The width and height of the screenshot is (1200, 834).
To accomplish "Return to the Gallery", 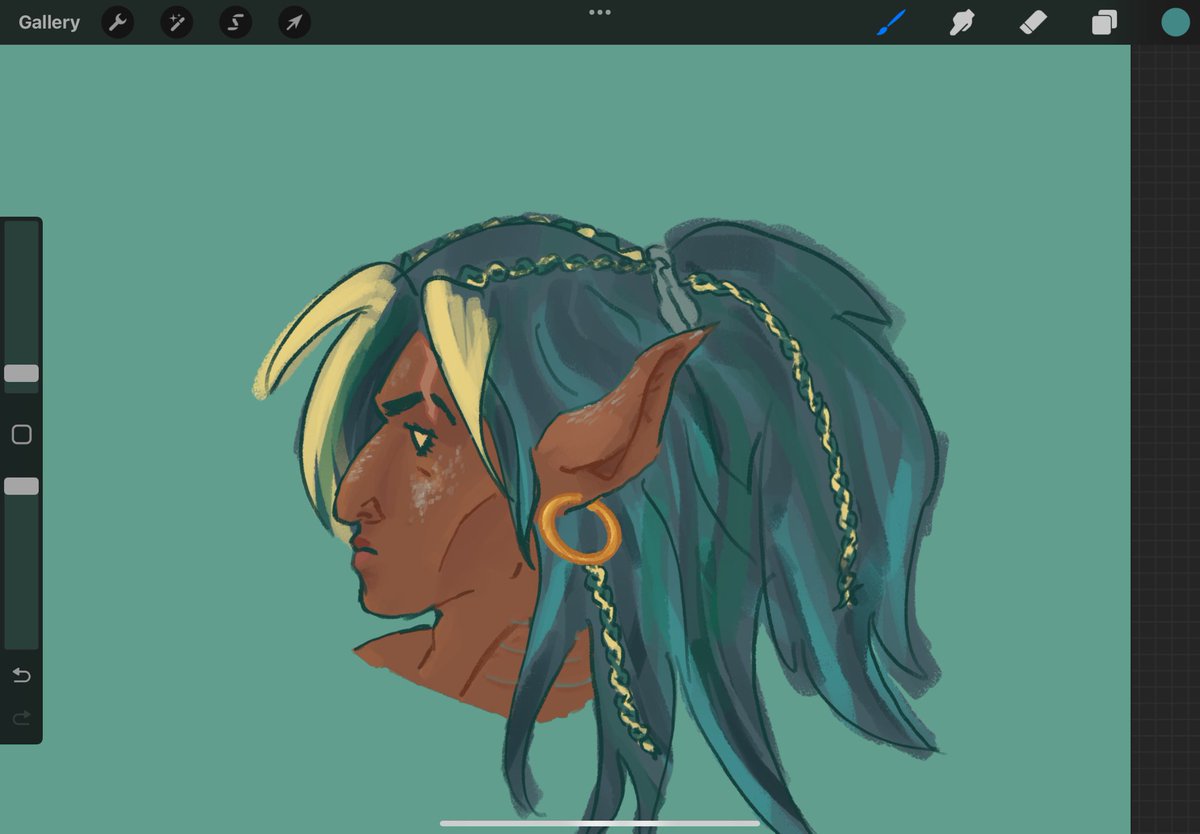I will [x=49, y=22].
